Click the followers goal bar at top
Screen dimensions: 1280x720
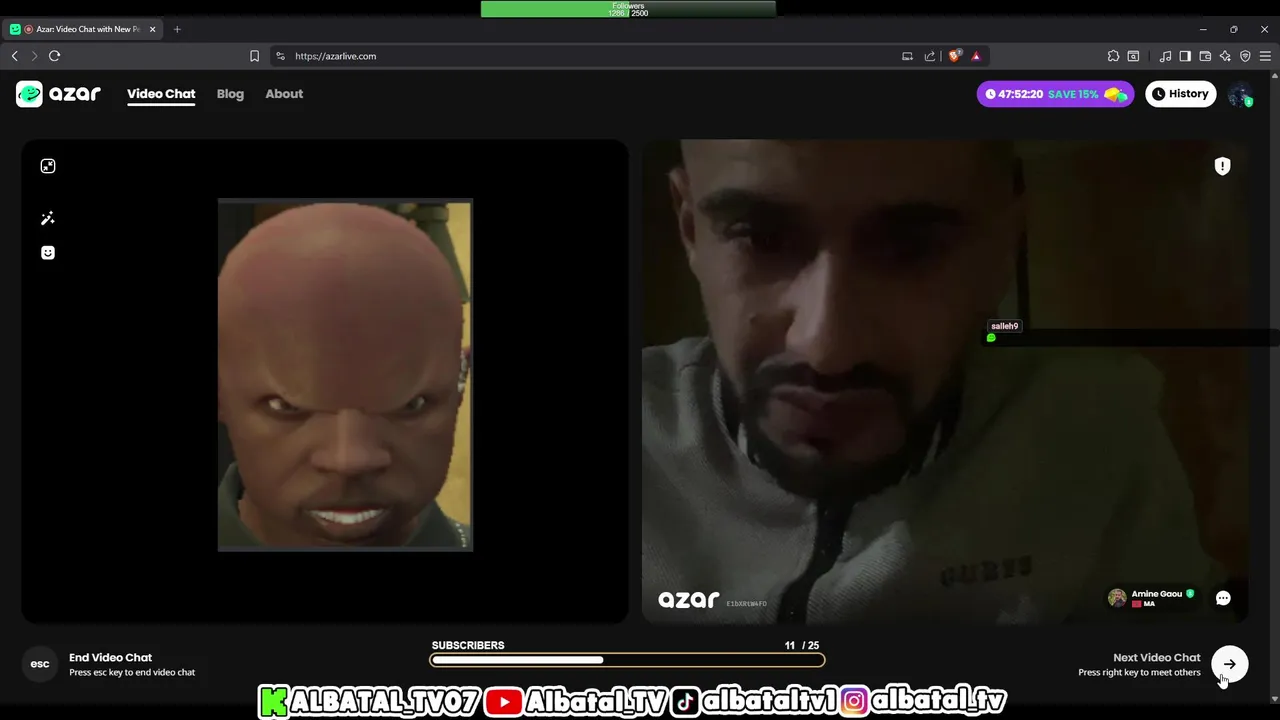[628, 9]
